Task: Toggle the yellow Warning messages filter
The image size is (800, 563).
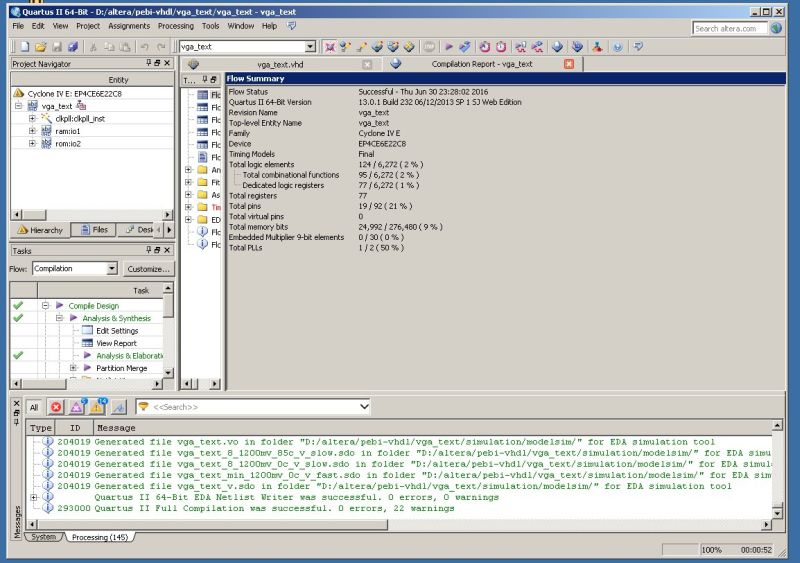Action: coord(97,407)
